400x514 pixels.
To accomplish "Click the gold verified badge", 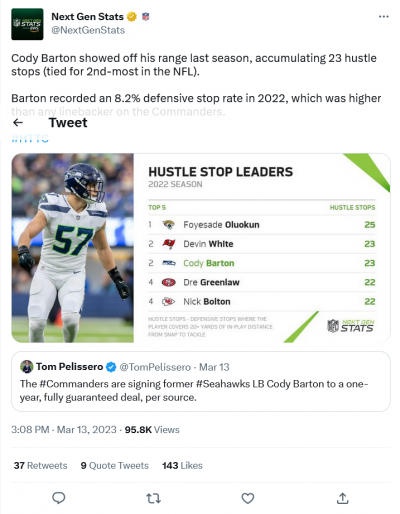I will coord(132,16).
